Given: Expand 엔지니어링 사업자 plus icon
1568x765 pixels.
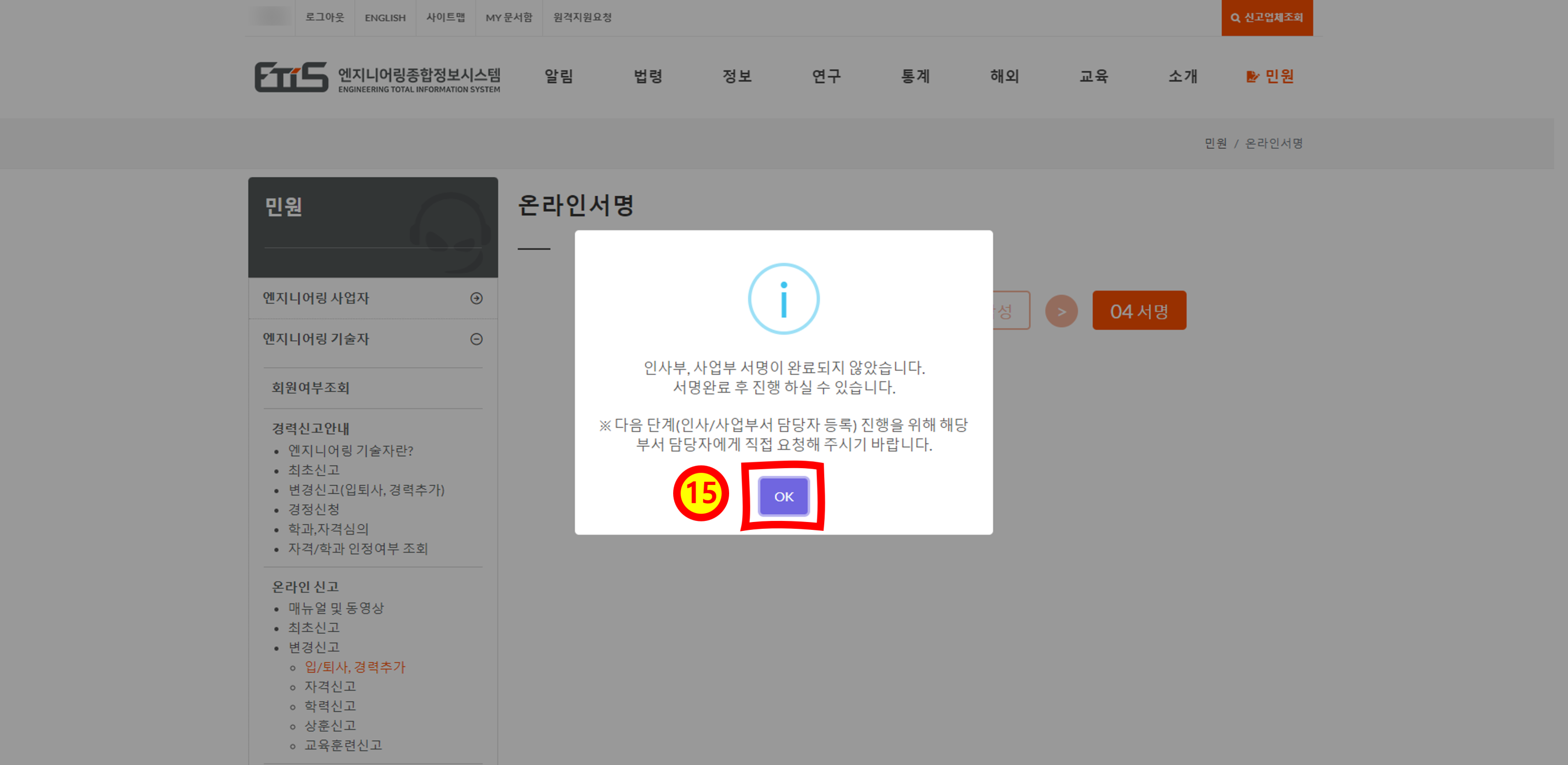Looking at the screenshot, I should pyautogui.click(x=477, y=298).
